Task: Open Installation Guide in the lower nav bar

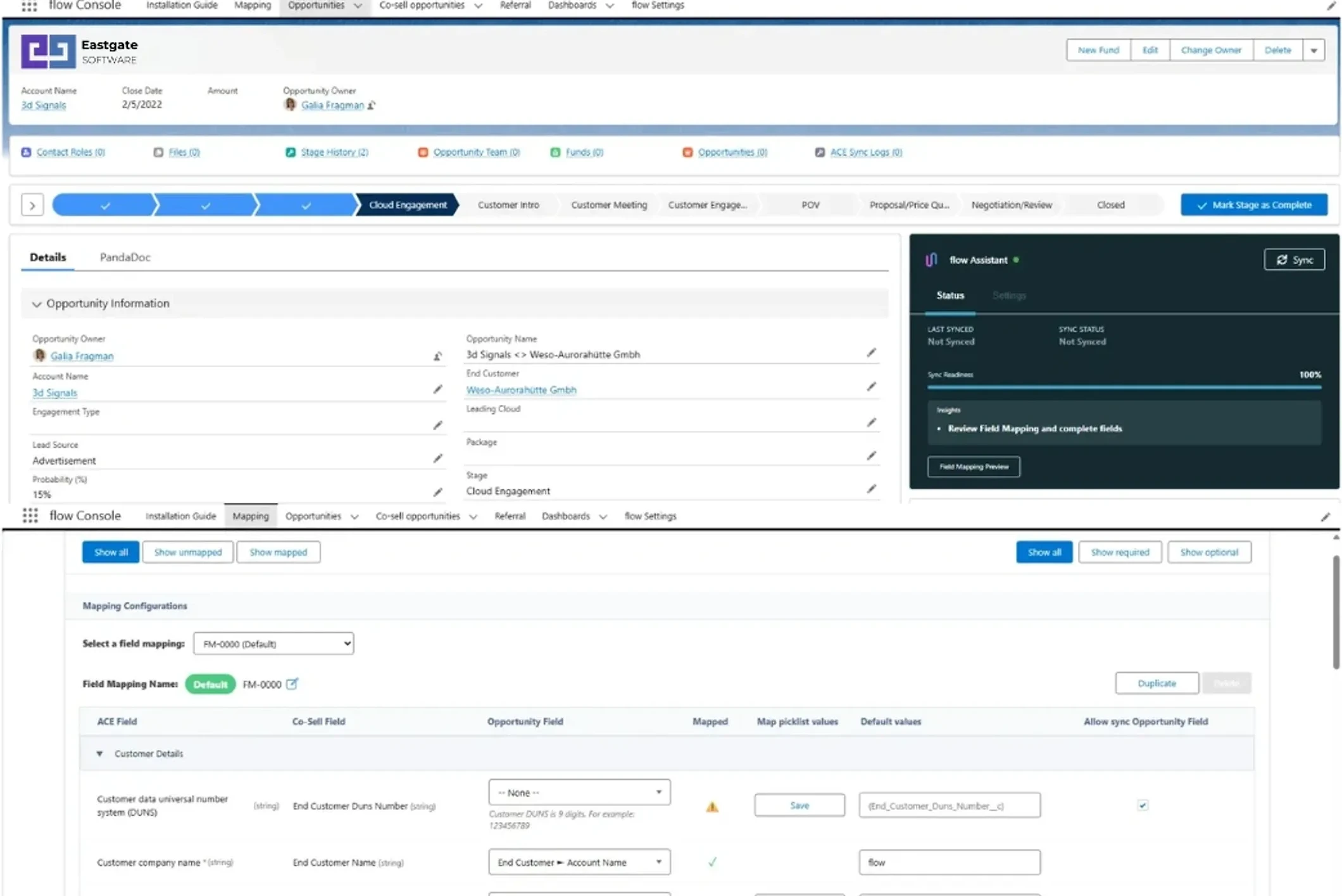Action: tap(180, 516)
